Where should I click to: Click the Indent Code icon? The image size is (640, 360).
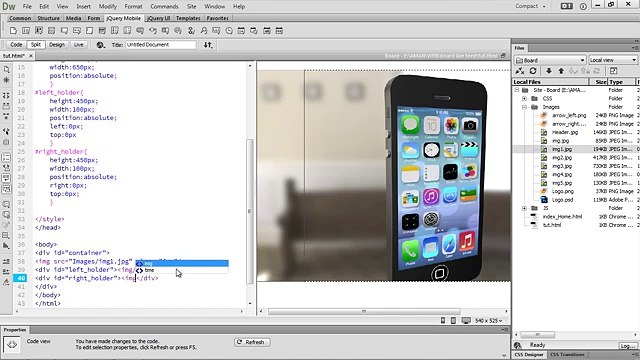[x=6, y=261]
